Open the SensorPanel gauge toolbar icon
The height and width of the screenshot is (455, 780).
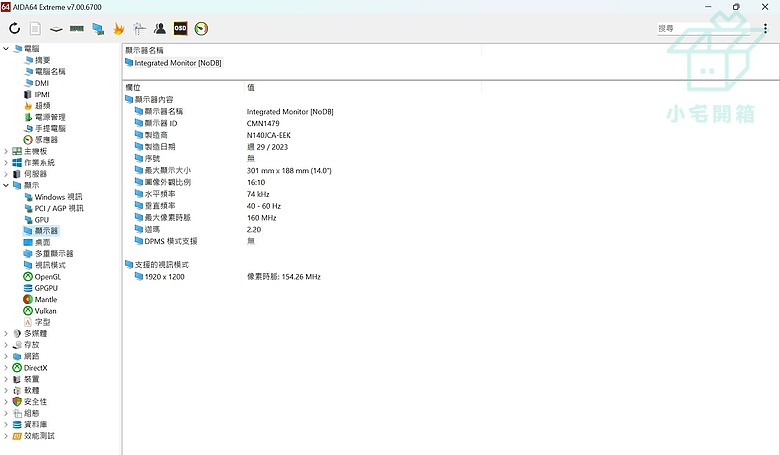coord(201,28)
